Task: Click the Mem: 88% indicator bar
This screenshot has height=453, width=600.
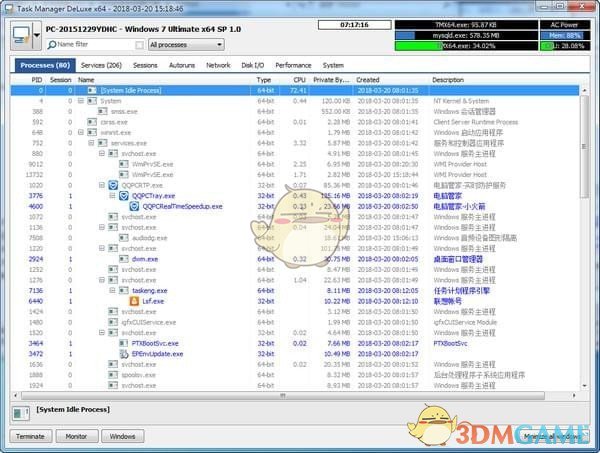Action: pyautogui.click(x=565, y=36)
